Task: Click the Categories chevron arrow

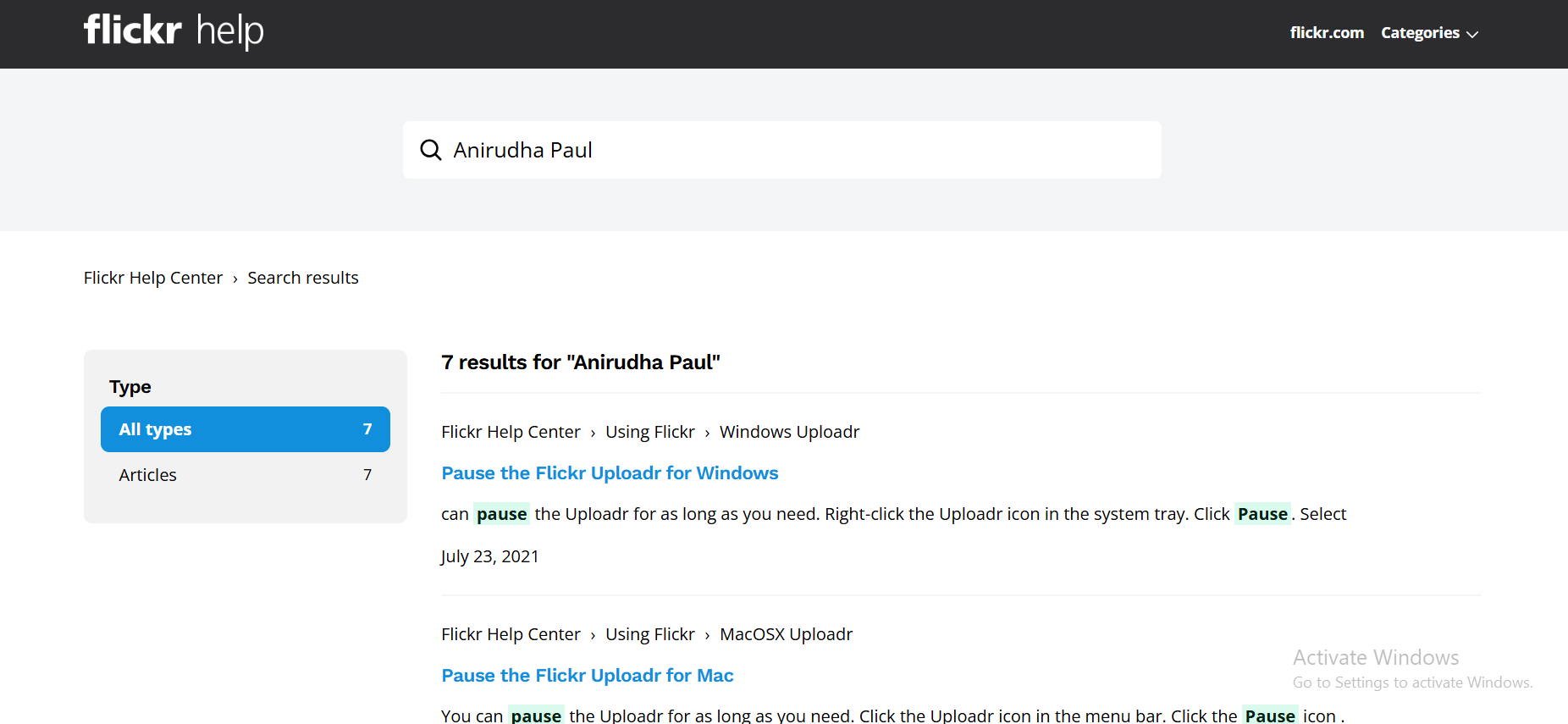Action: pyautogui.click(x=1472, y=35)
